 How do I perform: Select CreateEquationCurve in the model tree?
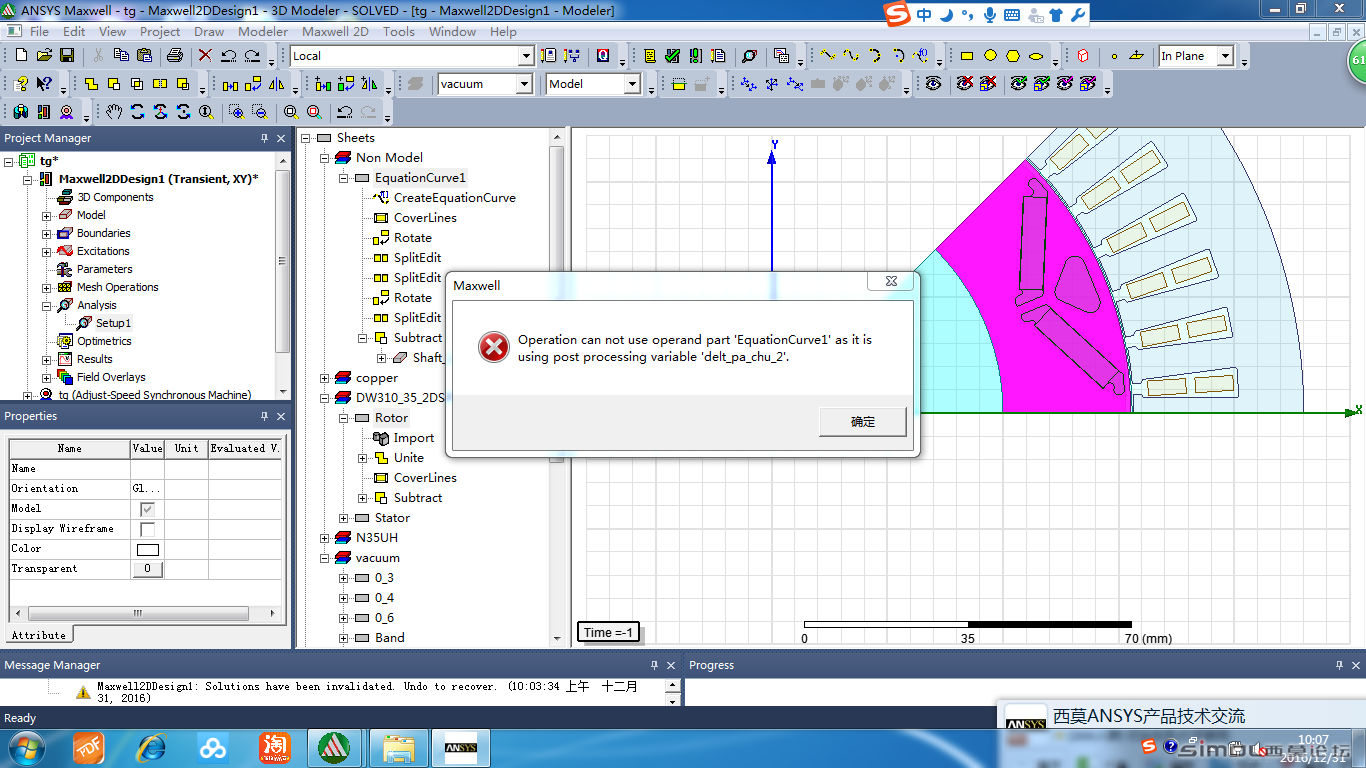(455, 198)
